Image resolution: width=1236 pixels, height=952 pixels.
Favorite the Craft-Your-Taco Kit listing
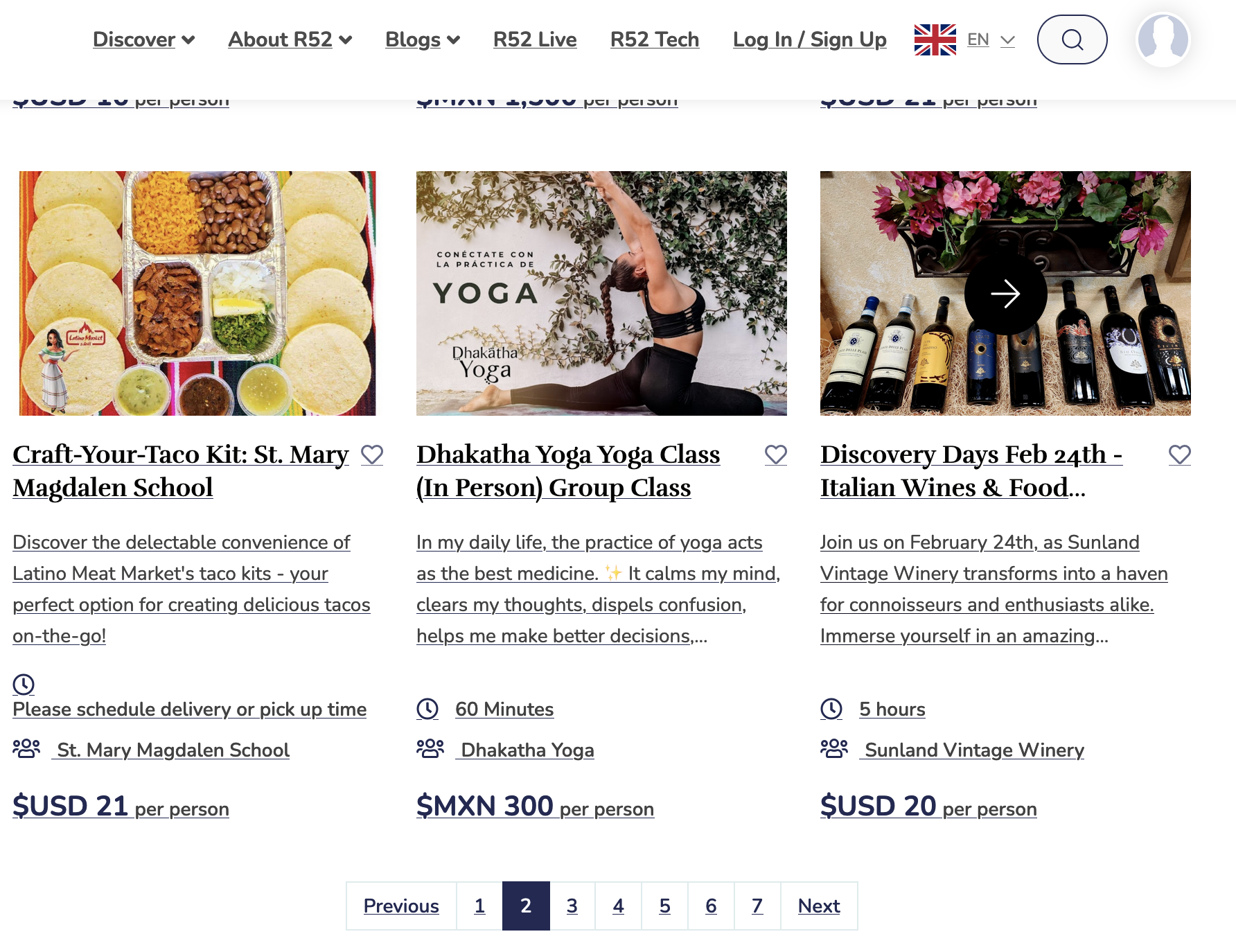point(372,455)
